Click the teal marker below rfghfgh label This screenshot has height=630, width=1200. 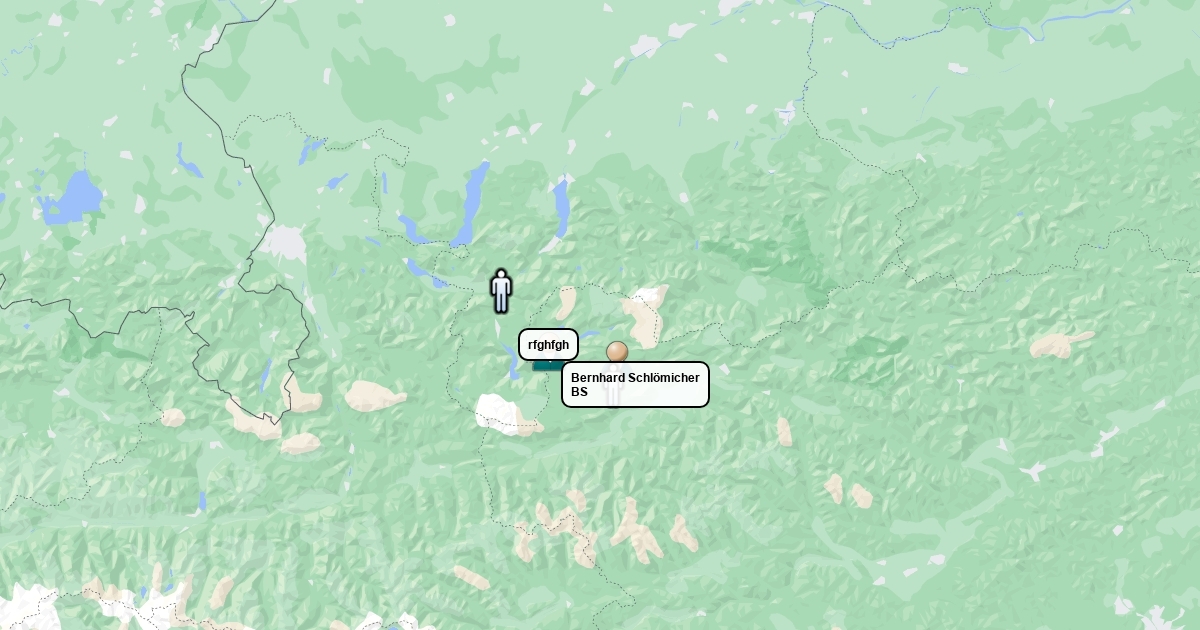coord(547,366)
